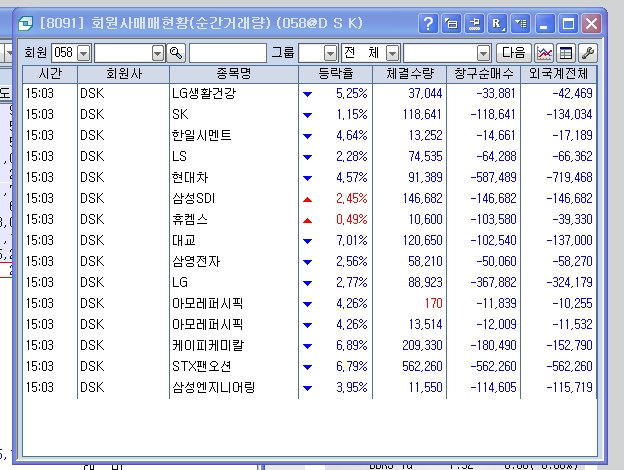Viewport: 624px width, 470px height.
Task: Click the 체결수량 column header
Action: point(409,74)
